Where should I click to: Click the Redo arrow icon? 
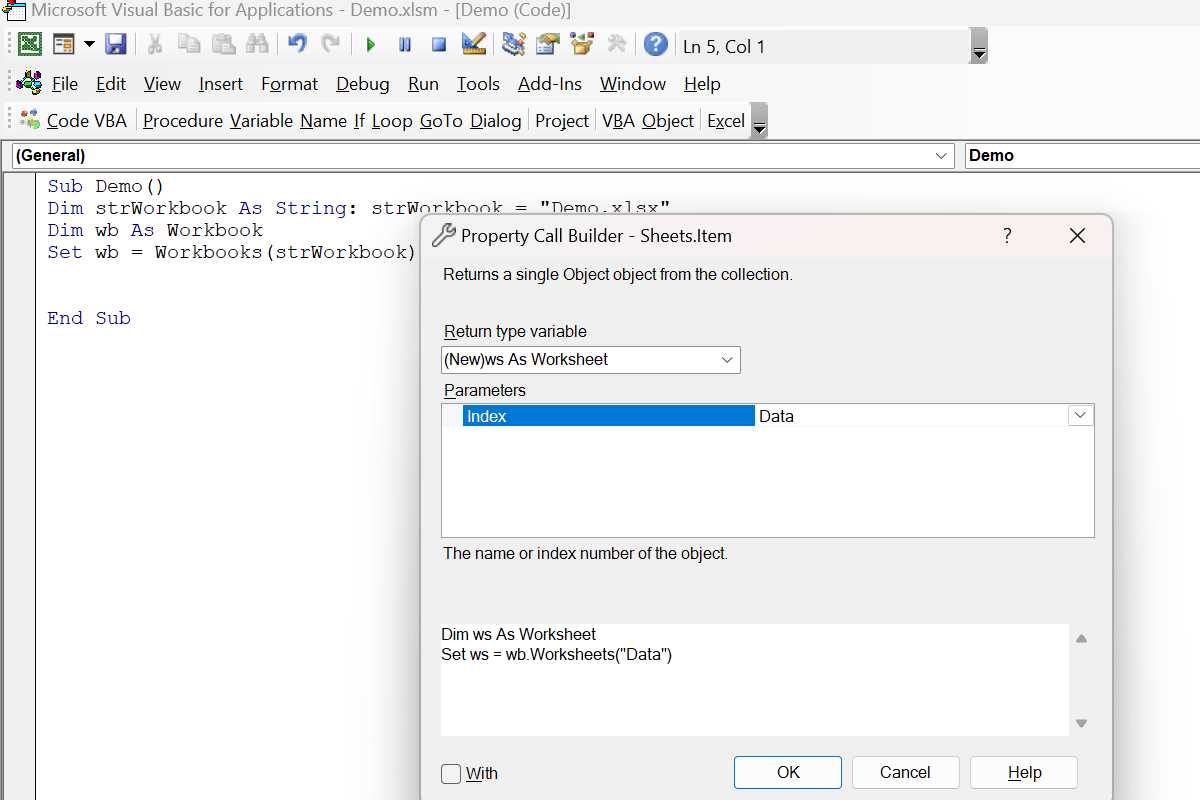click(330, 44)
